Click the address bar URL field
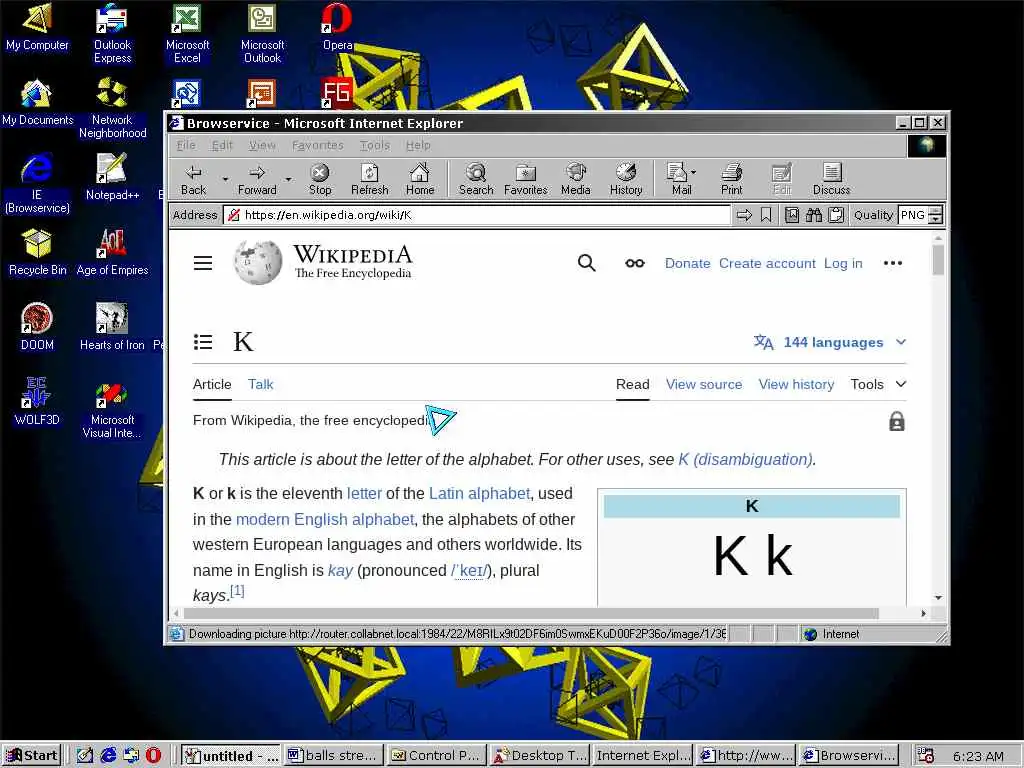Image resolution: width=1024 pixels, height=768 pixels. point(477,215)
